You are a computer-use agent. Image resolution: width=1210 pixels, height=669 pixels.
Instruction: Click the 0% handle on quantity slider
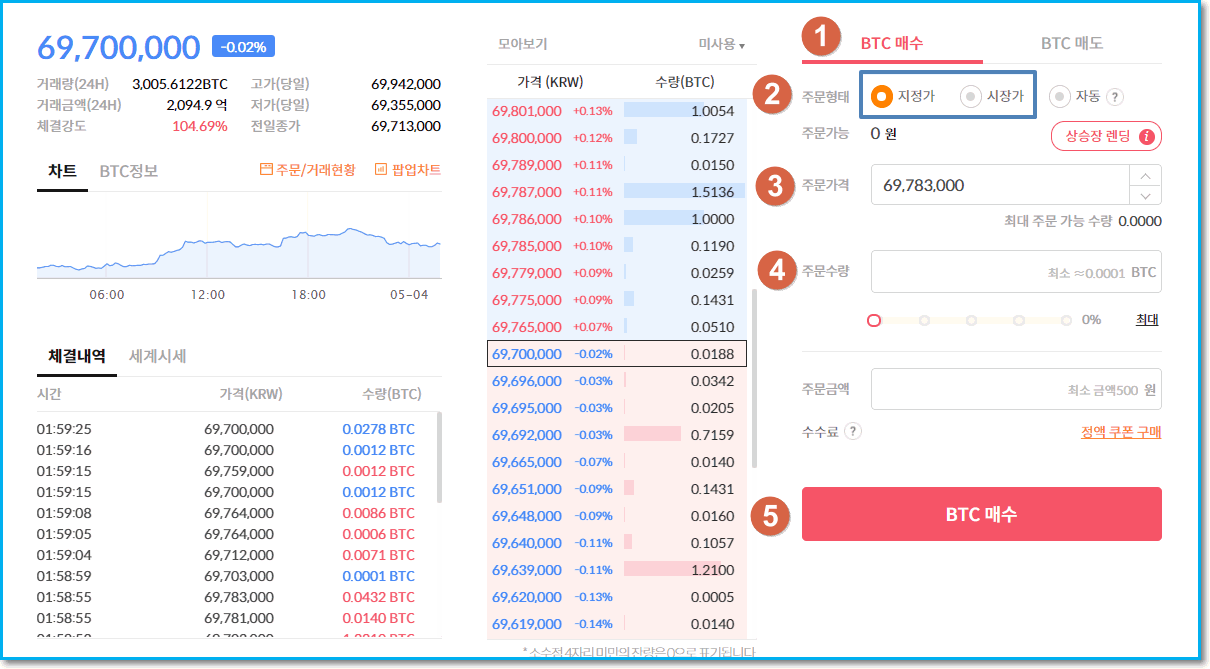point(874,320)
